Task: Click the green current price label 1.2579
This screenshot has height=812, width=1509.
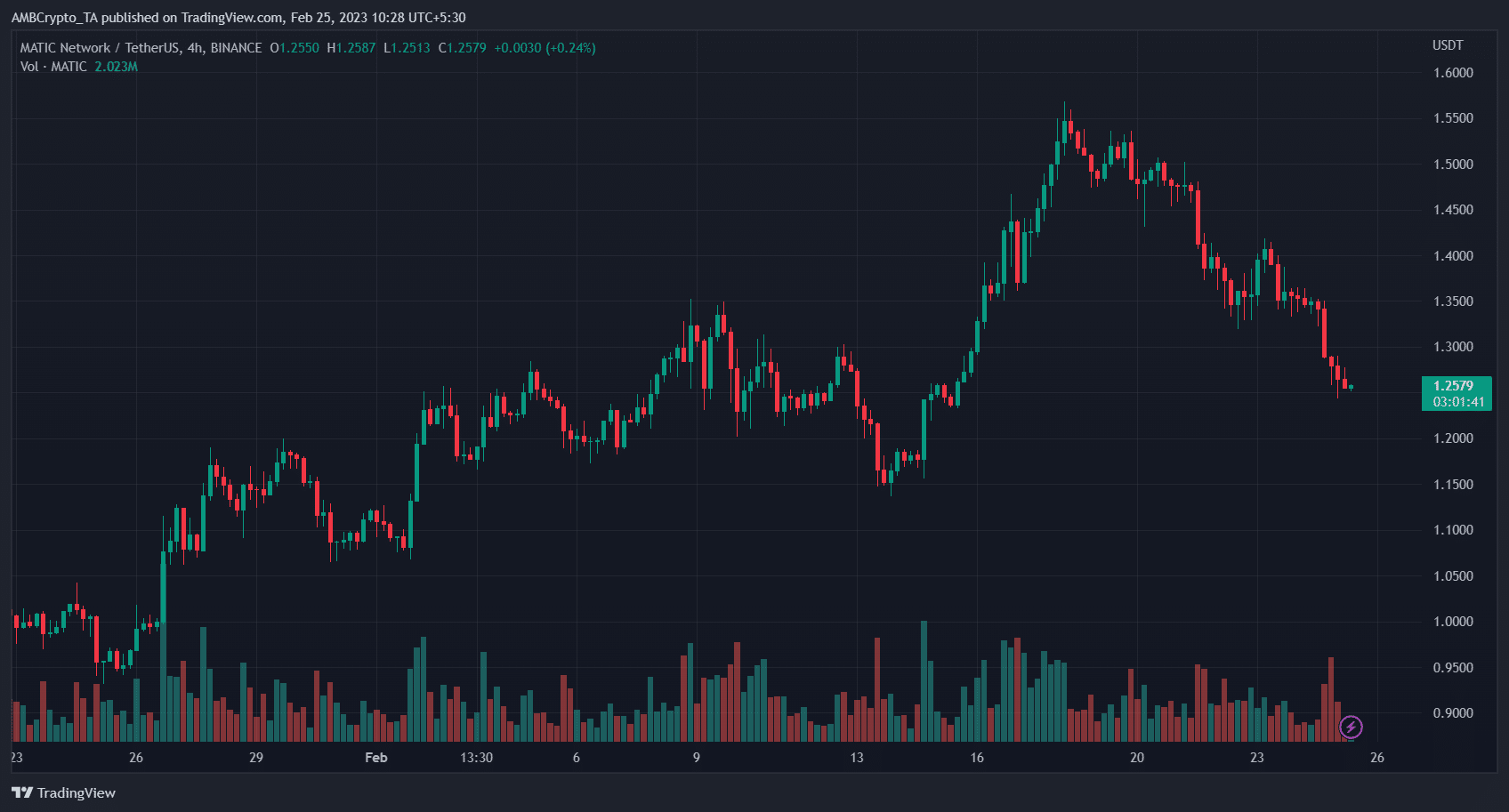Action: tap(1456, 385)
